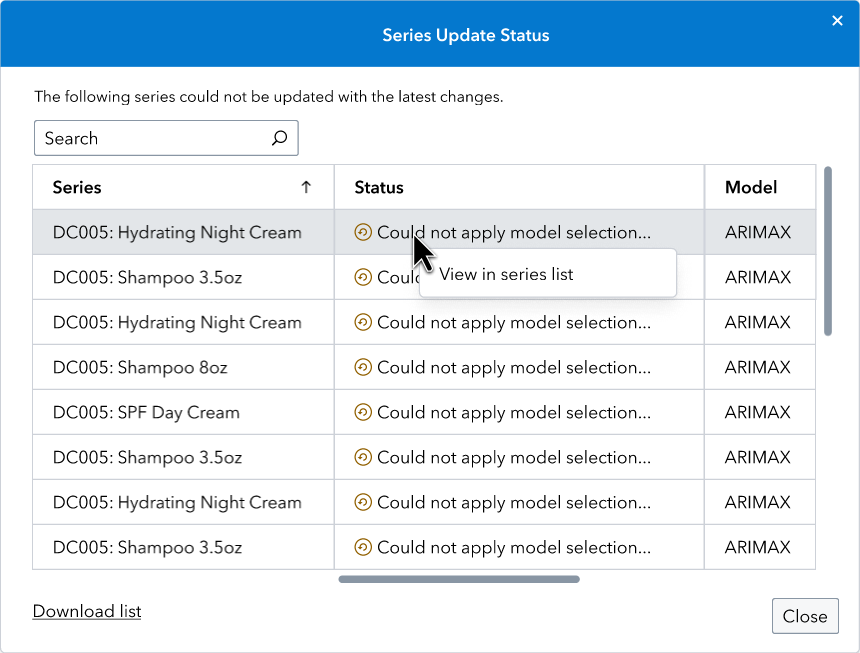This screenshot has width=860, height=653.
Task: Click the ARIMAX cell in the top row
Action: [760, 232]
